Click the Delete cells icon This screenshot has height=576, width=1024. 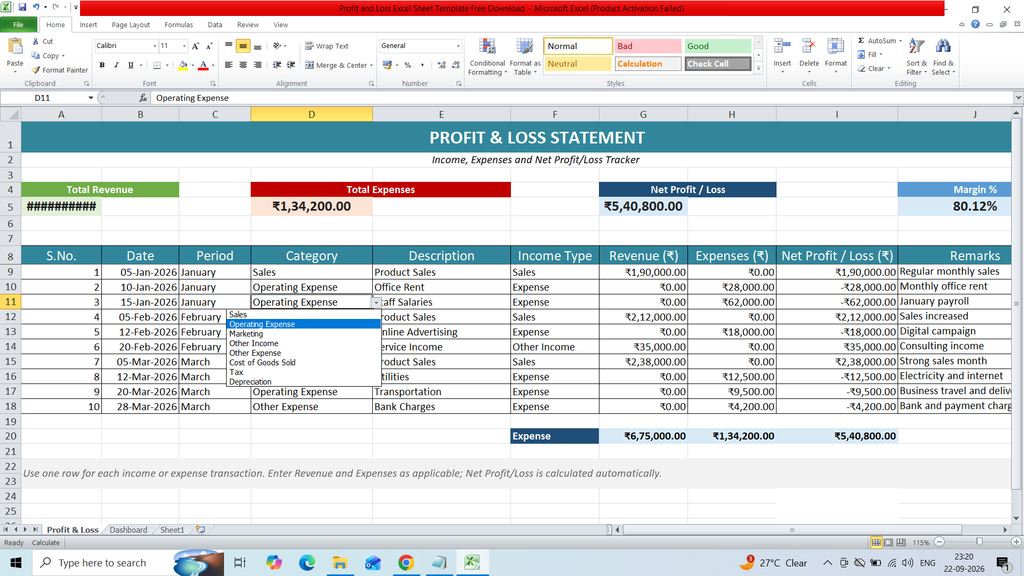pos(808,46)
